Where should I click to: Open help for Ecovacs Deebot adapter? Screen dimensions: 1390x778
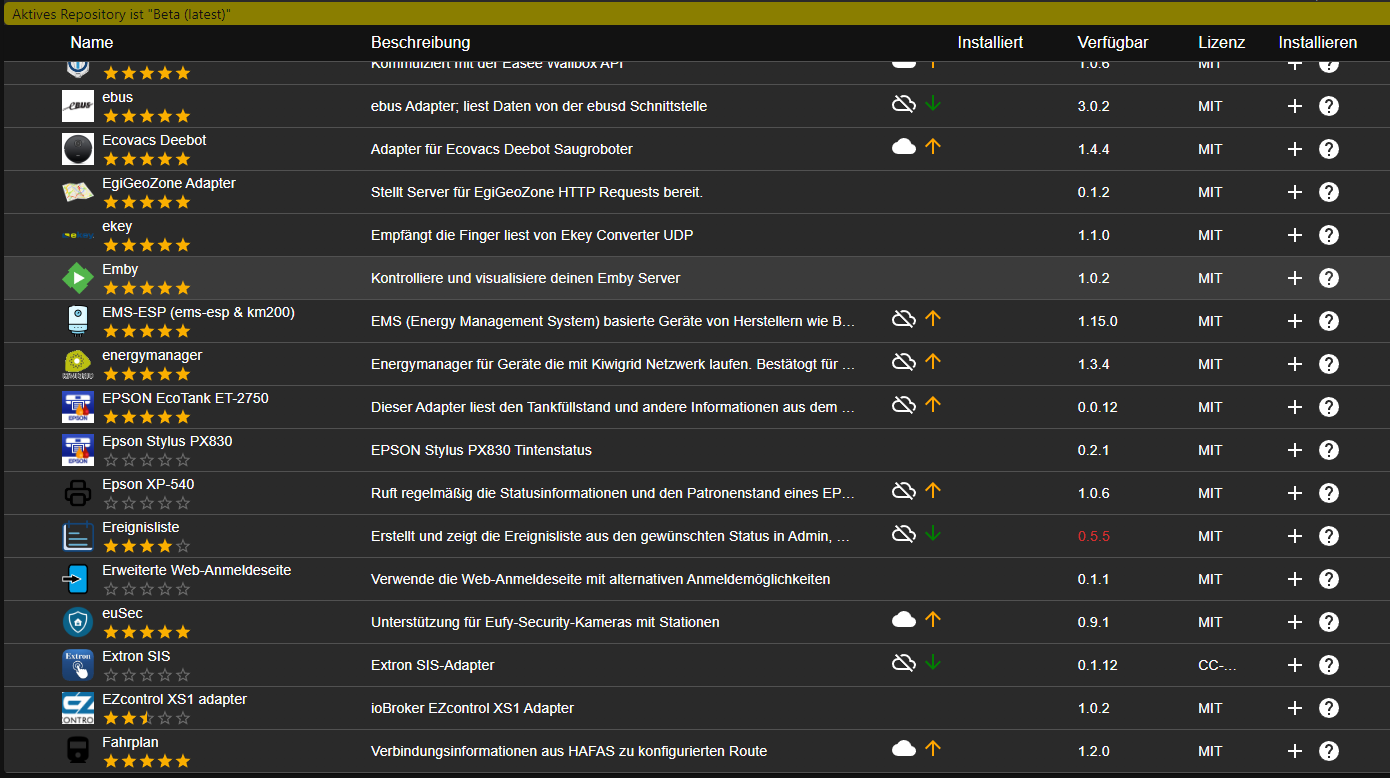point(1329,149)
